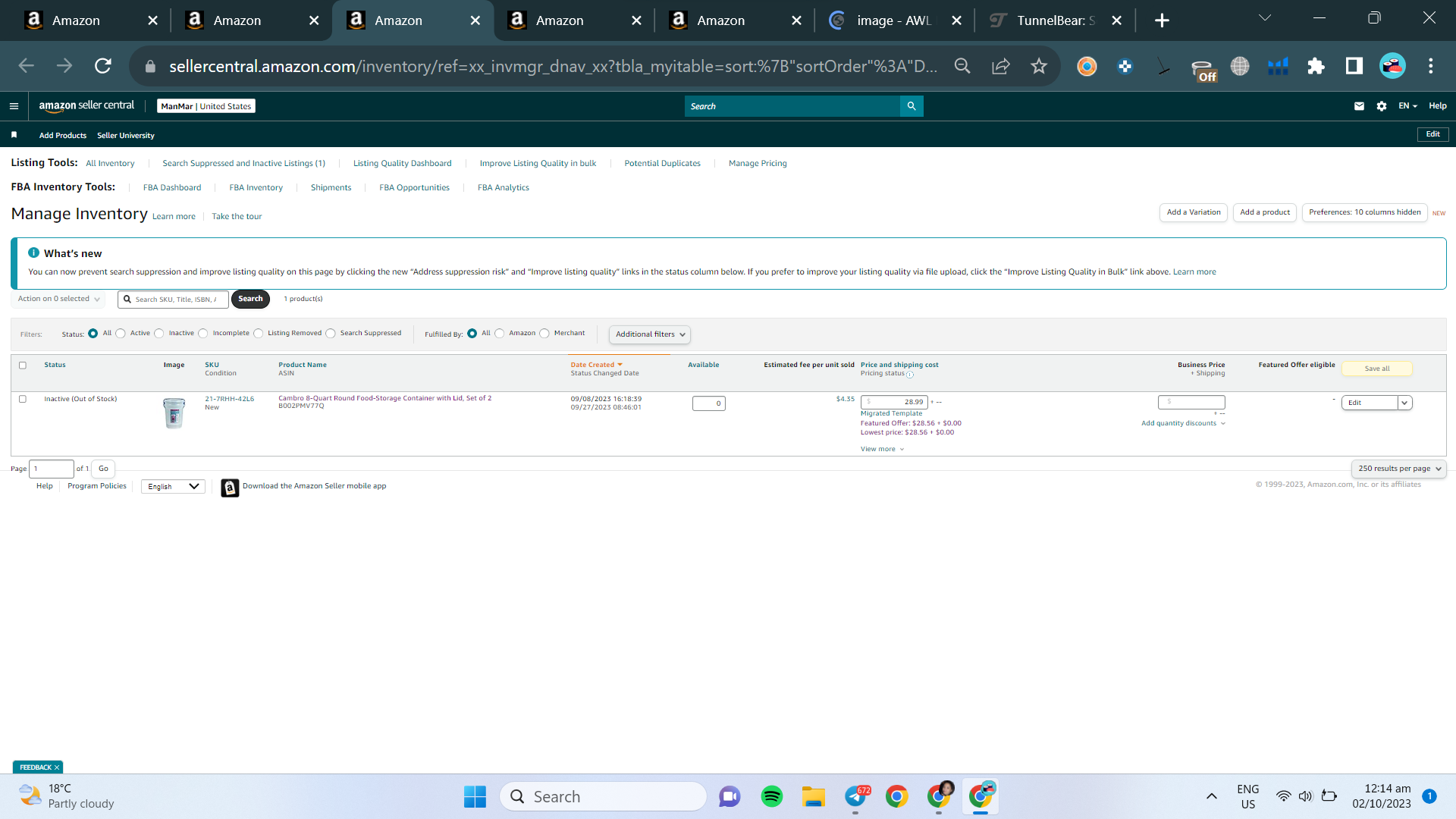Click the Add a Variation button

1194,212
